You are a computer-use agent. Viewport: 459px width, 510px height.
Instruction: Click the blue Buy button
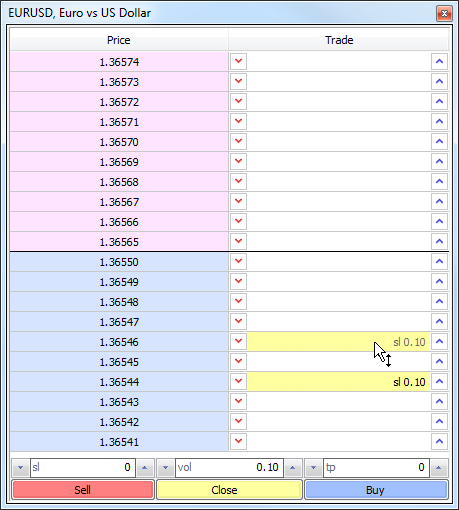coord(376,490)
